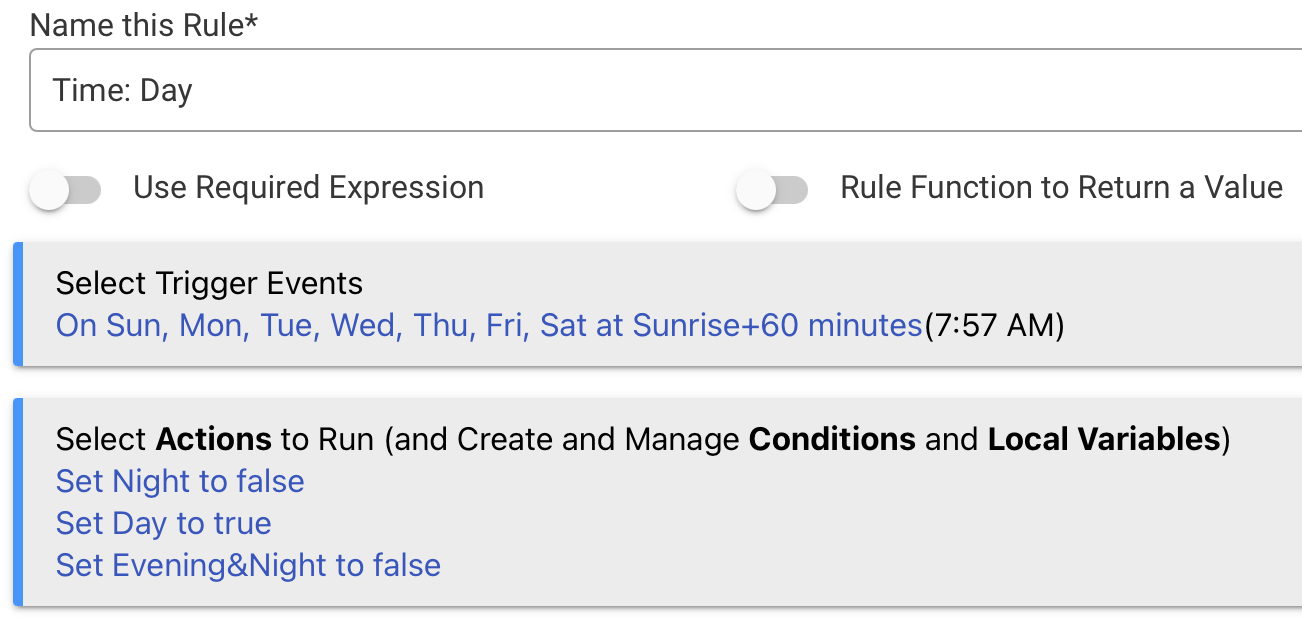Turn on Rule Function to Return a Value switch
Image resolution: width=1302 pixels, height=628 pixels.
[x=772, y=189]
